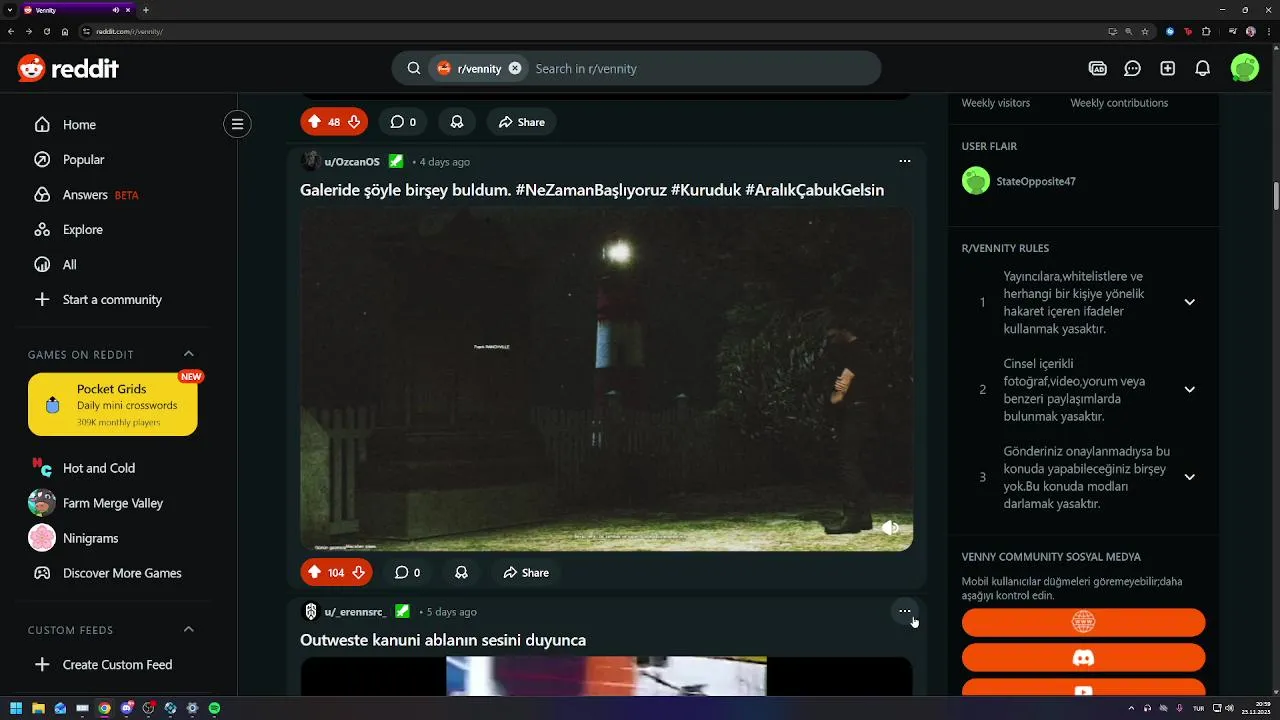Open comments on the 104-point post

click(407, 572)
